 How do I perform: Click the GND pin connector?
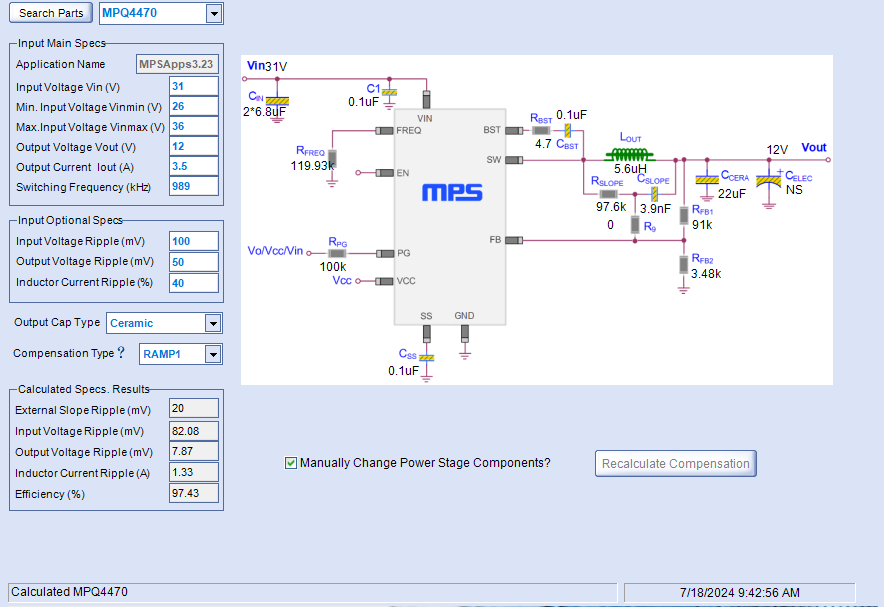pos(465,334)
